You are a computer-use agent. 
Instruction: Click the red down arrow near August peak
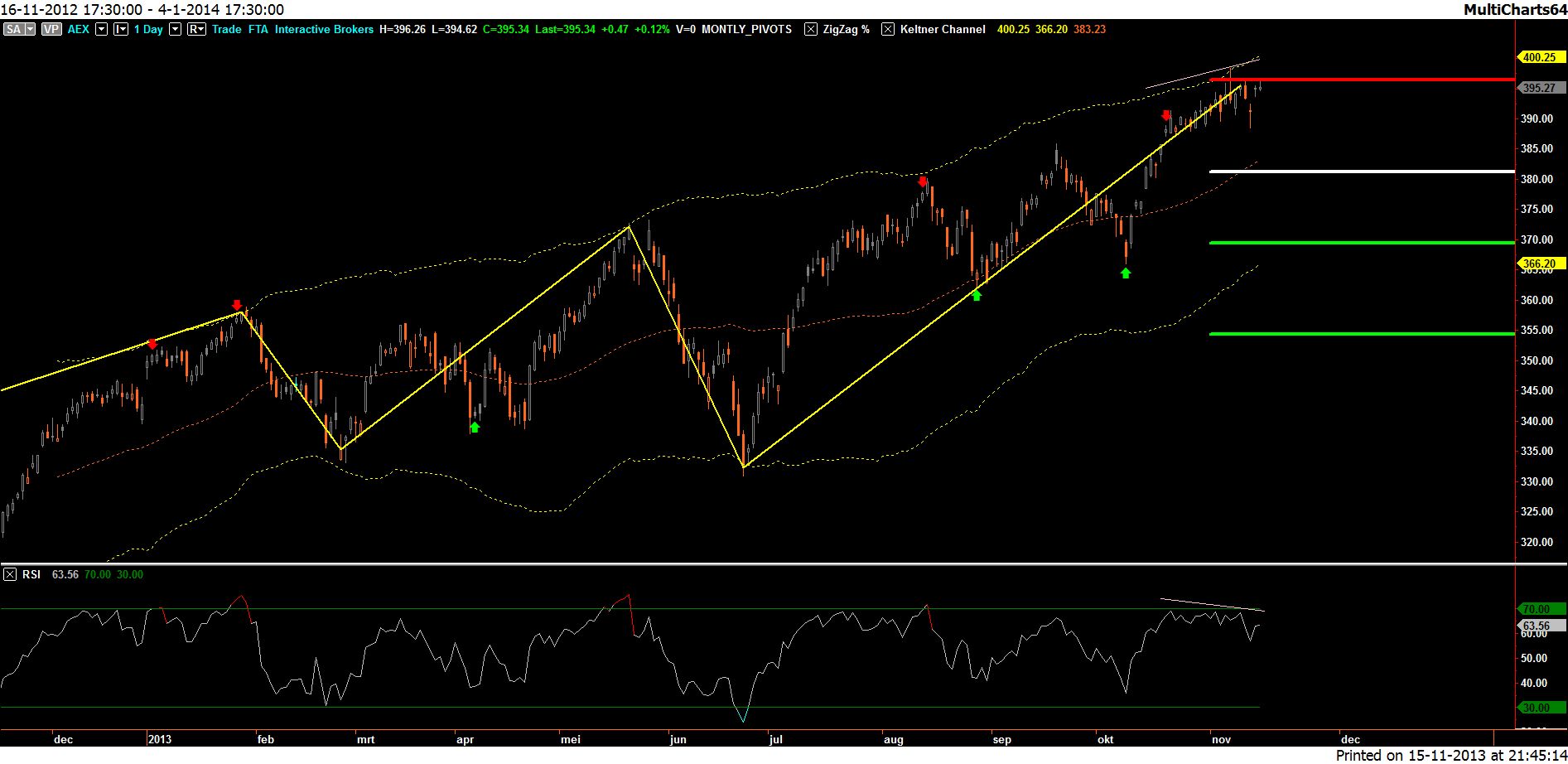923,181
